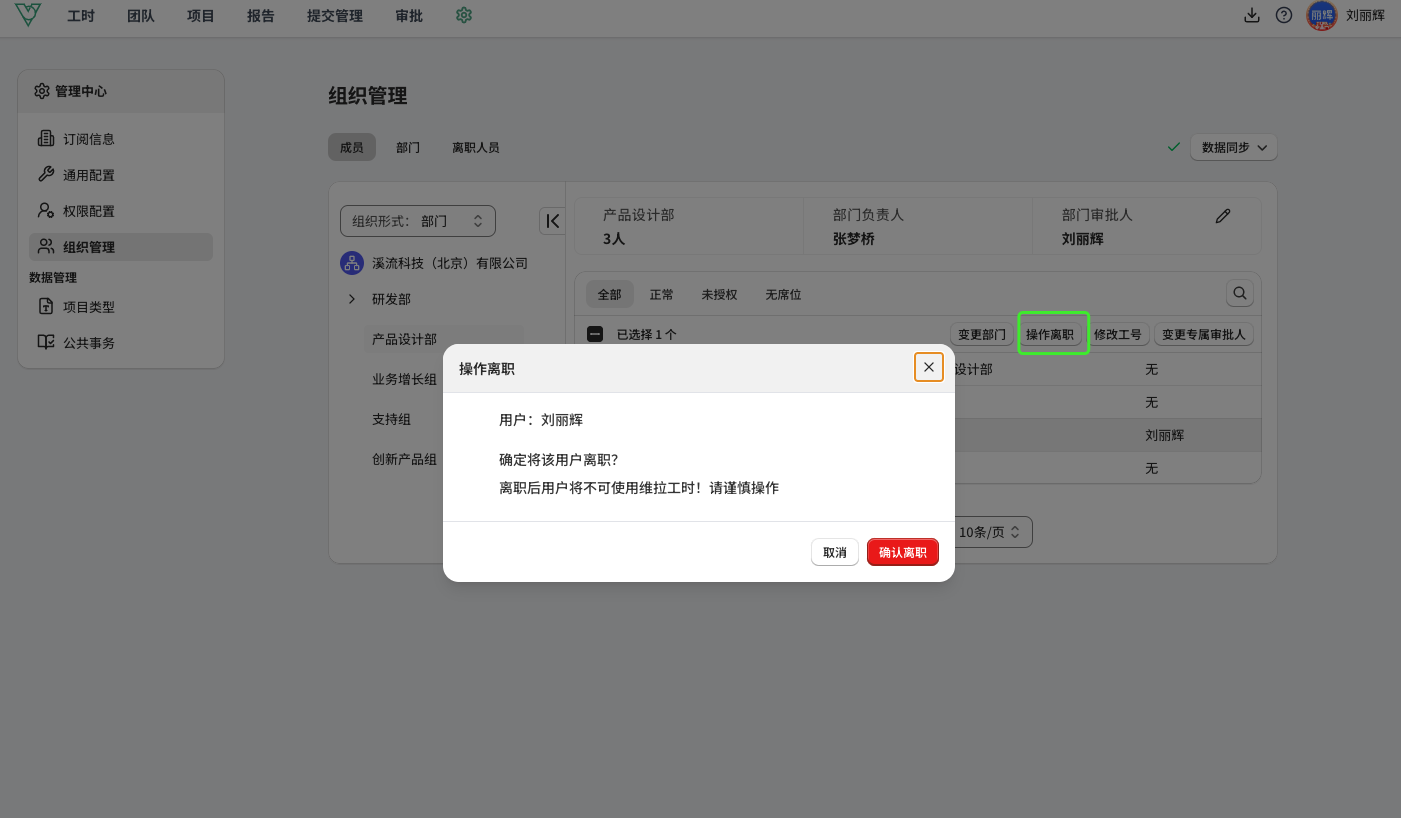Viewport: 1401px width, 818px height.
Task: Filter members by 未授权
Action: pyautogui.click(x=720, y=294)
